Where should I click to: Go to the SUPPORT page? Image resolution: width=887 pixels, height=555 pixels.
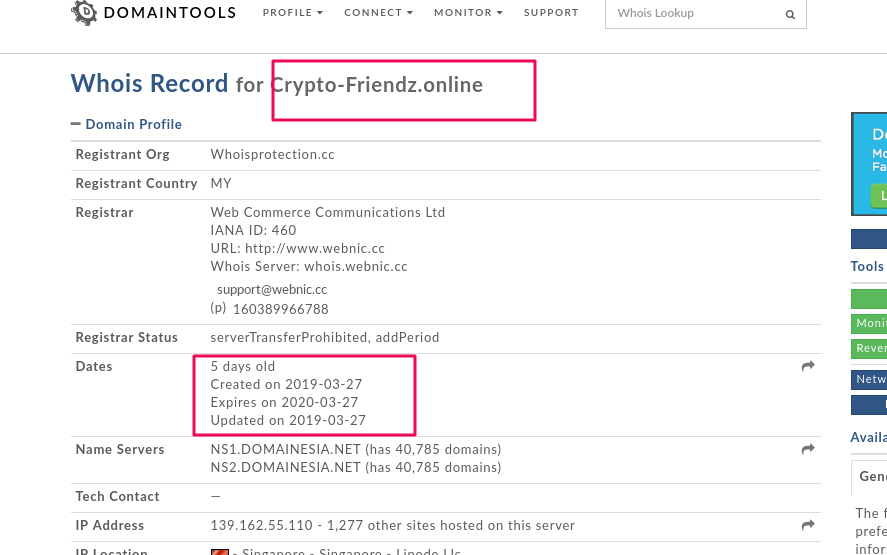(x=551, y=12)
